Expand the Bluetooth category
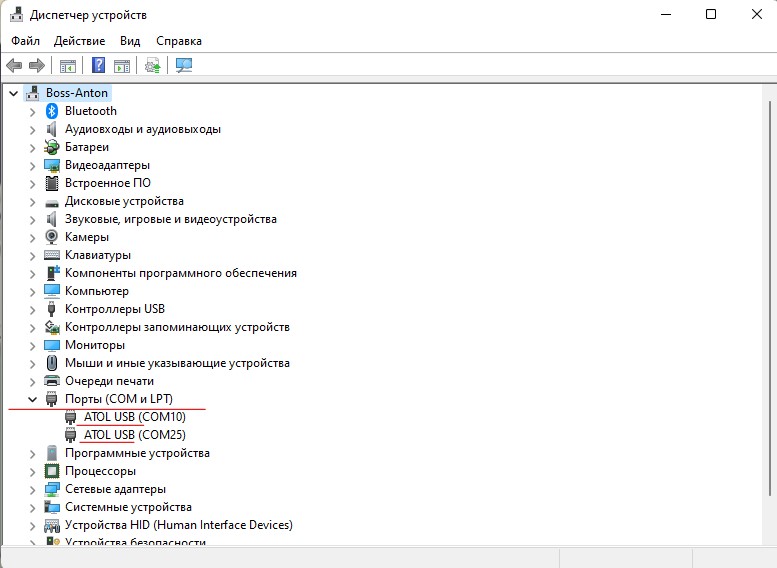 [32, 112]
